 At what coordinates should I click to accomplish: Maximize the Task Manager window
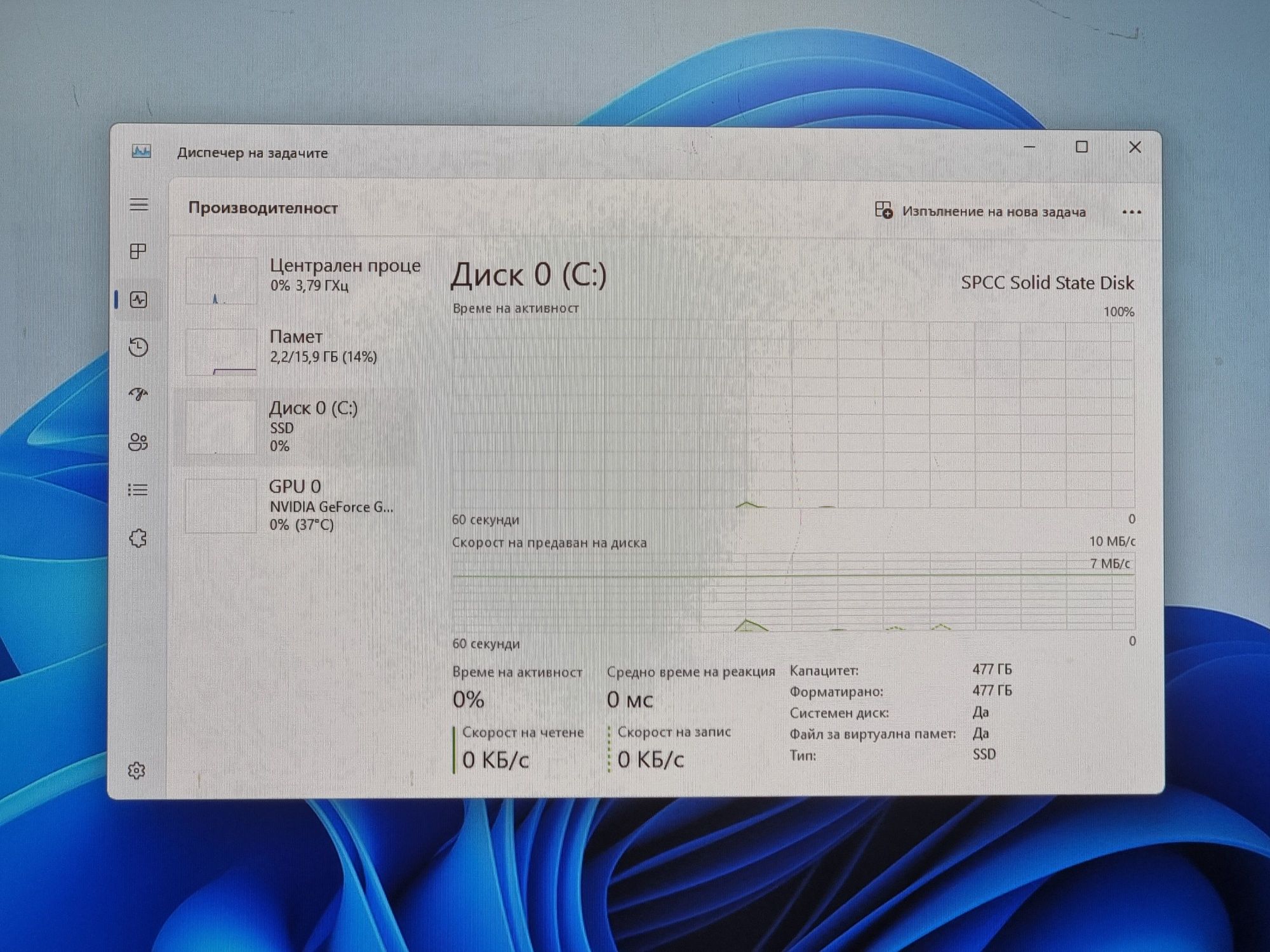tap(1081, 147)
